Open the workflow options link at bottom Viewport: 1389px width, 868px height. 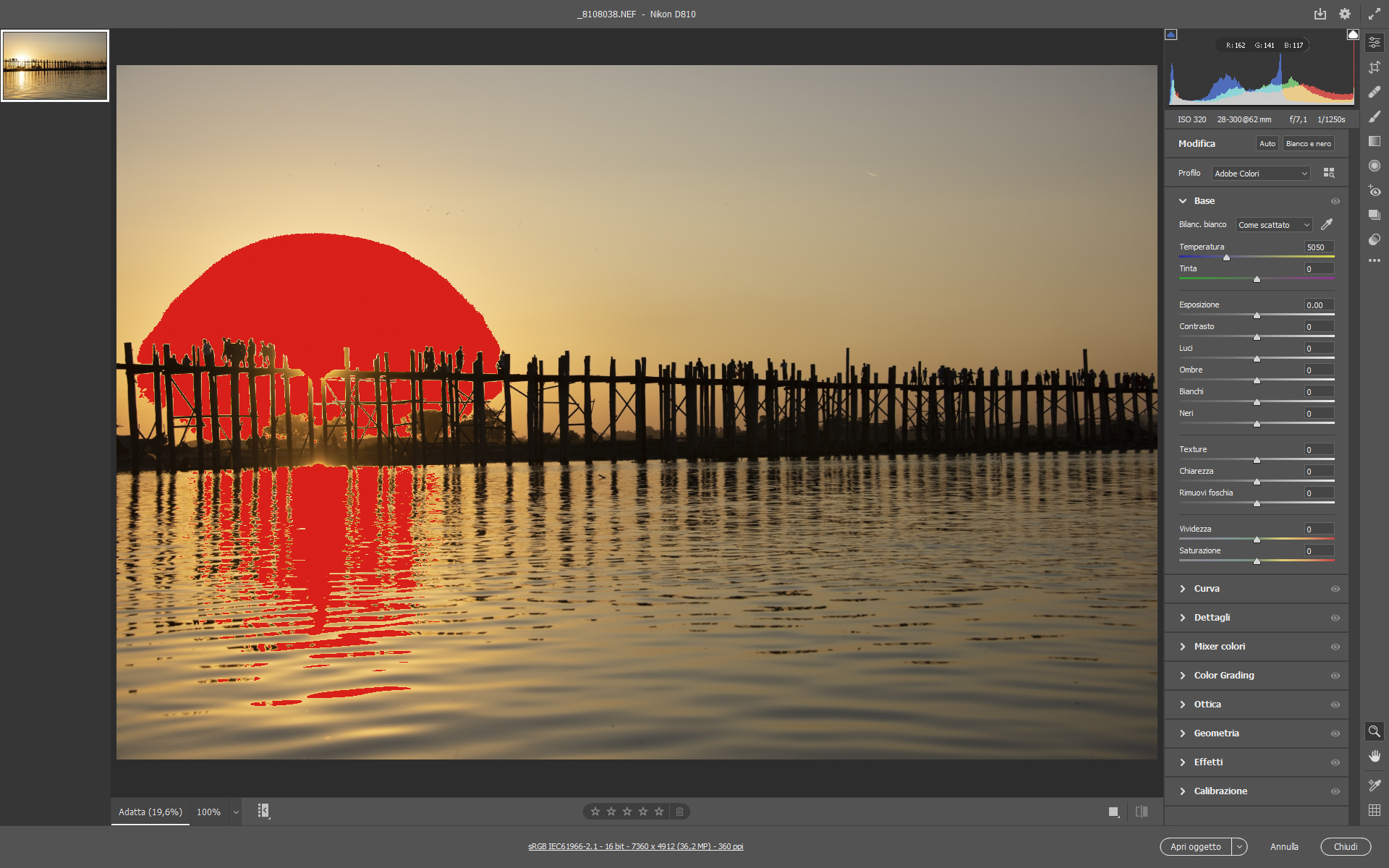[x=635, y=846]
